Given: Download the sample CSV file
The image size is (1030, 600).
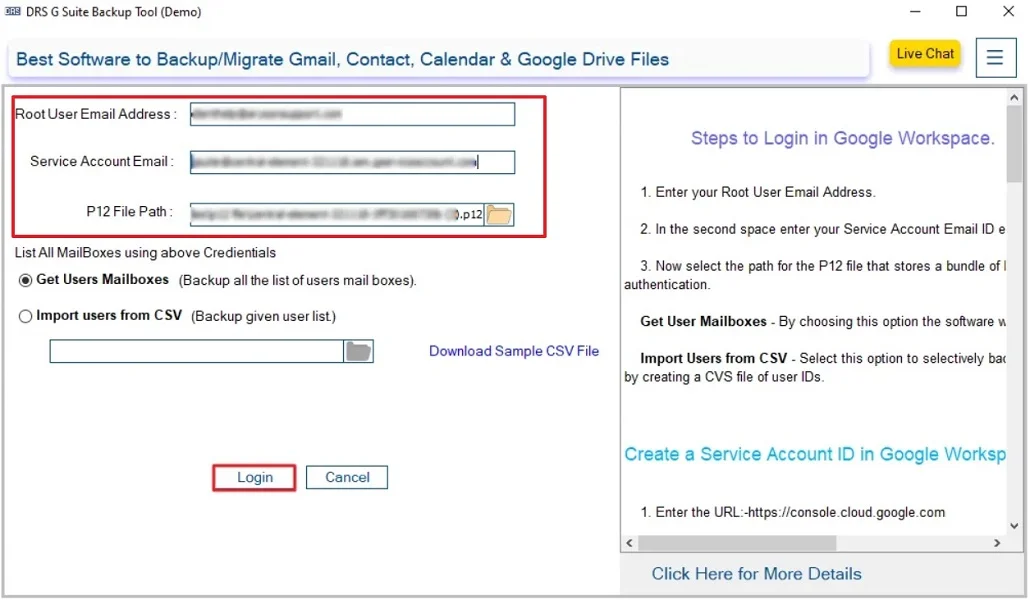Looking at the screenshot, I should pyautogui.click(x=513, y=351).
